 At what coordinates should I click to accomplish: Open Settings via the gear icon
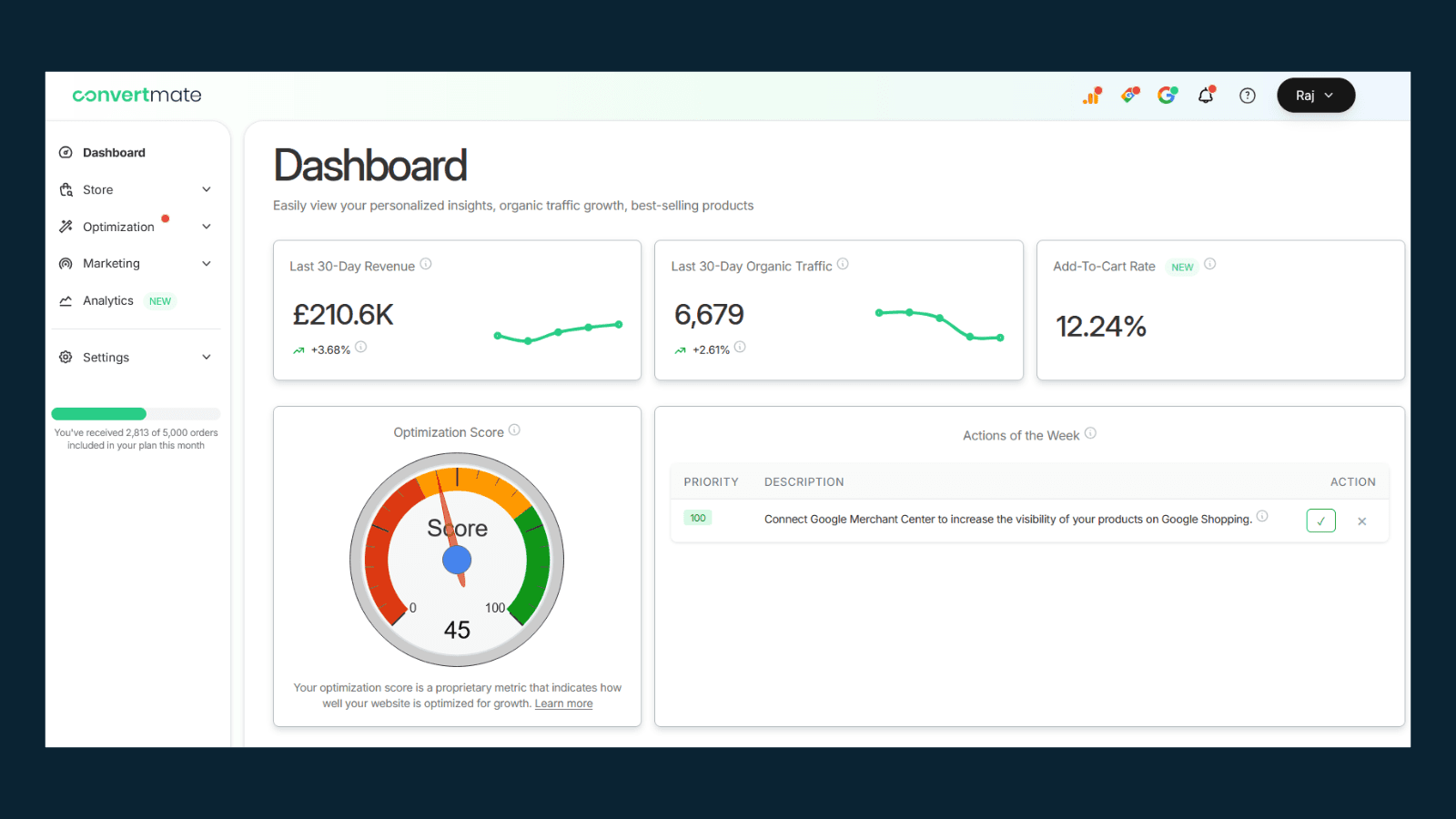coord(66,357)
